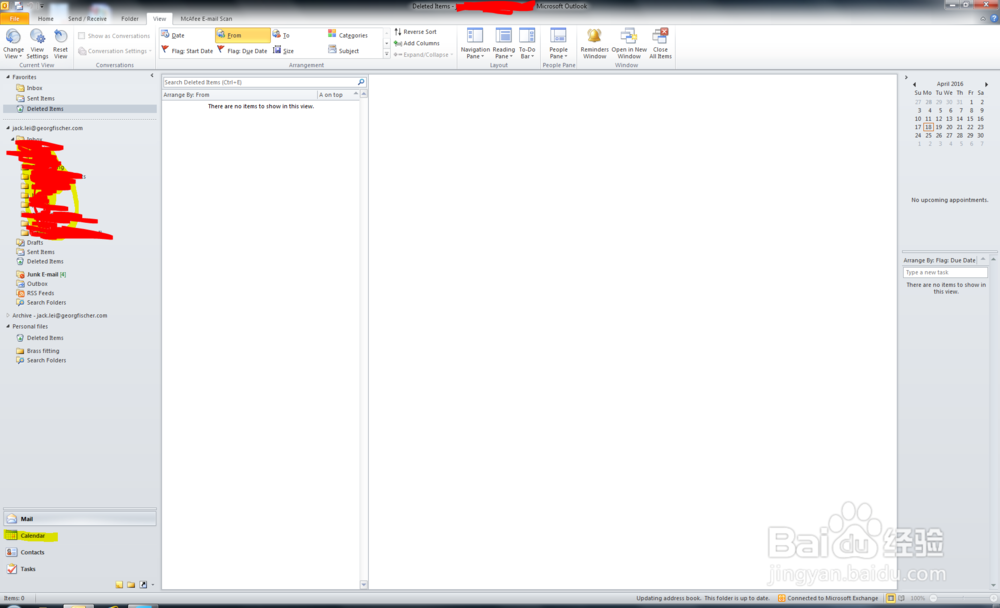Viewport: 1000px width, 608px height.
Task: Click in Search Deleted Items box
Action: [260, 82]
